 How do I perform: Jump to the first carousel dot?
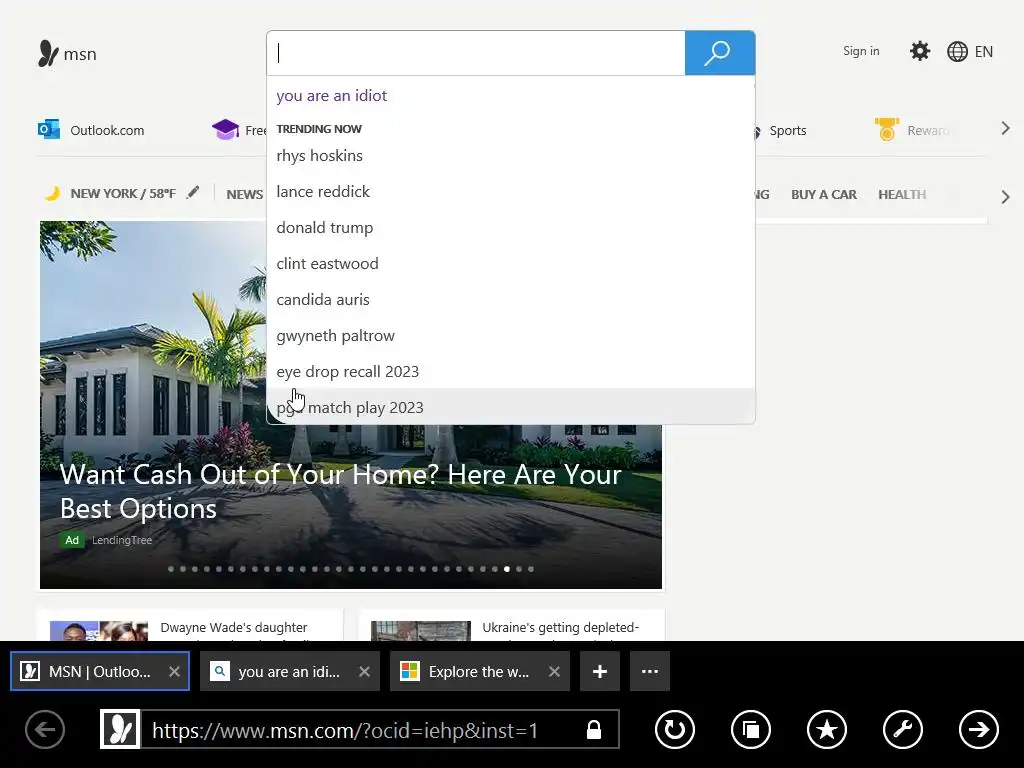(x=171, y=569)
